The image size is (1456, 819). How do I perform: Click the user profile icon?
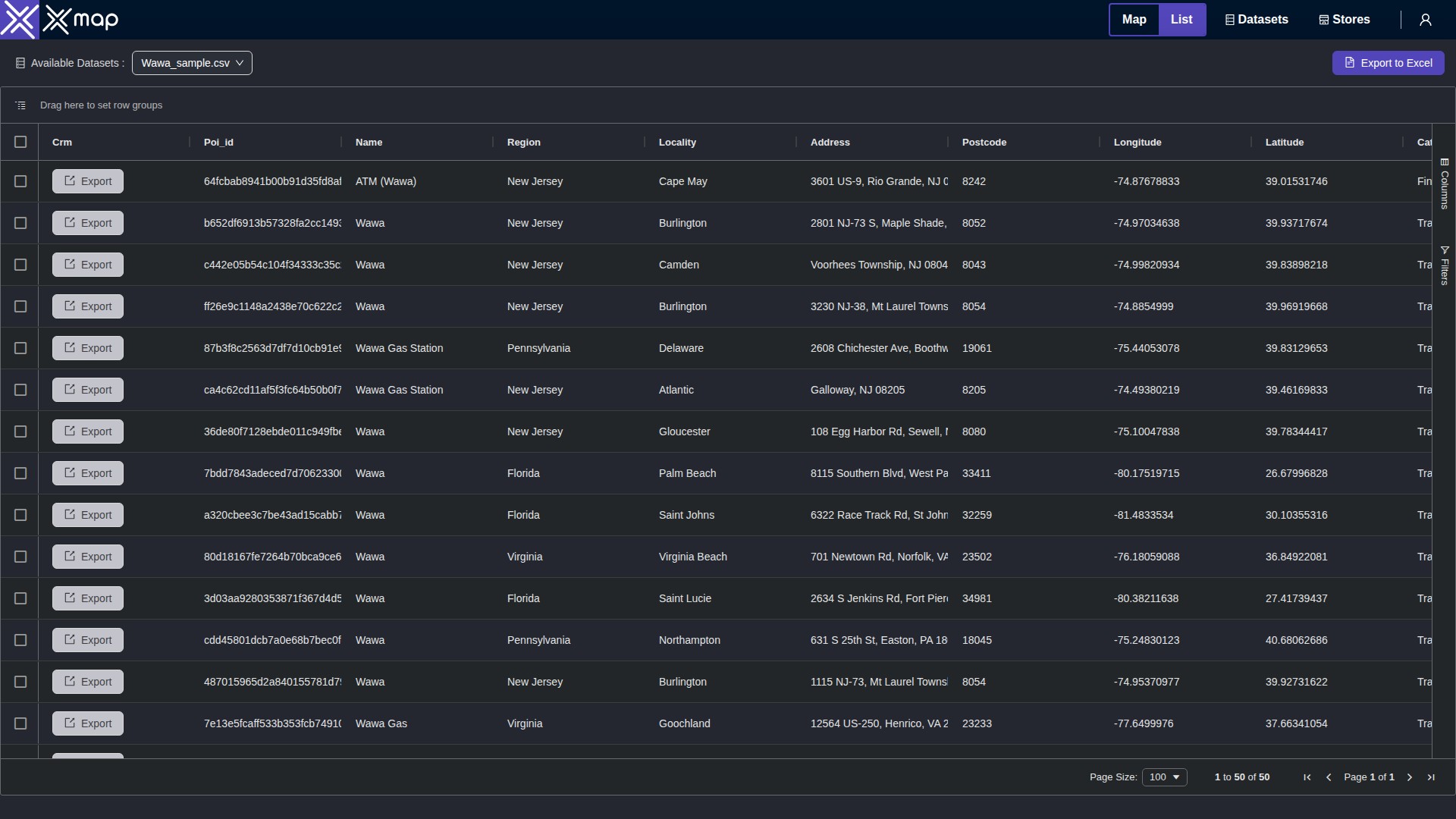1425,20
